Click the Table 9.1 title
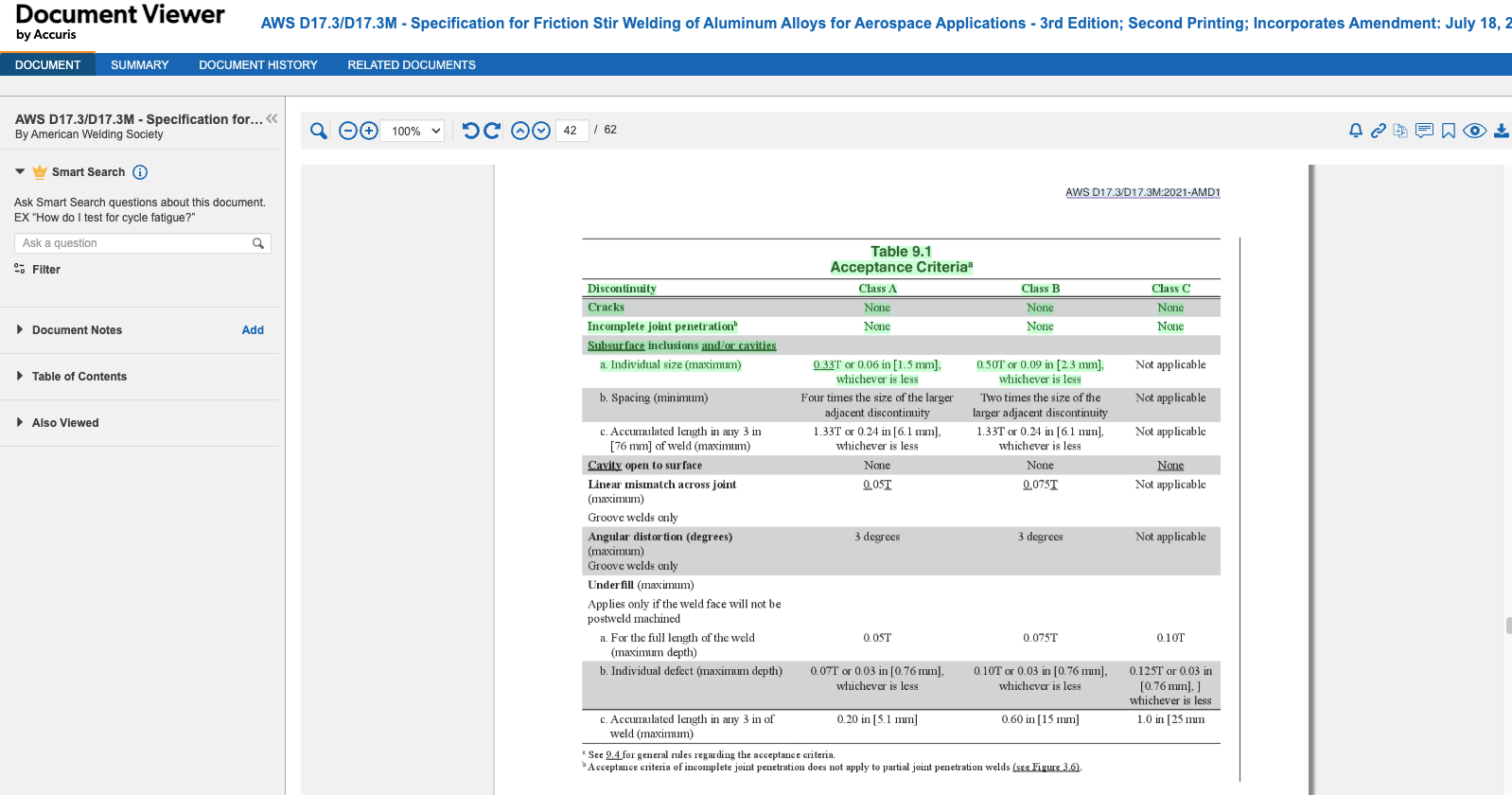Viewport: 1512px width, 795px height. [x=901, y=252]
